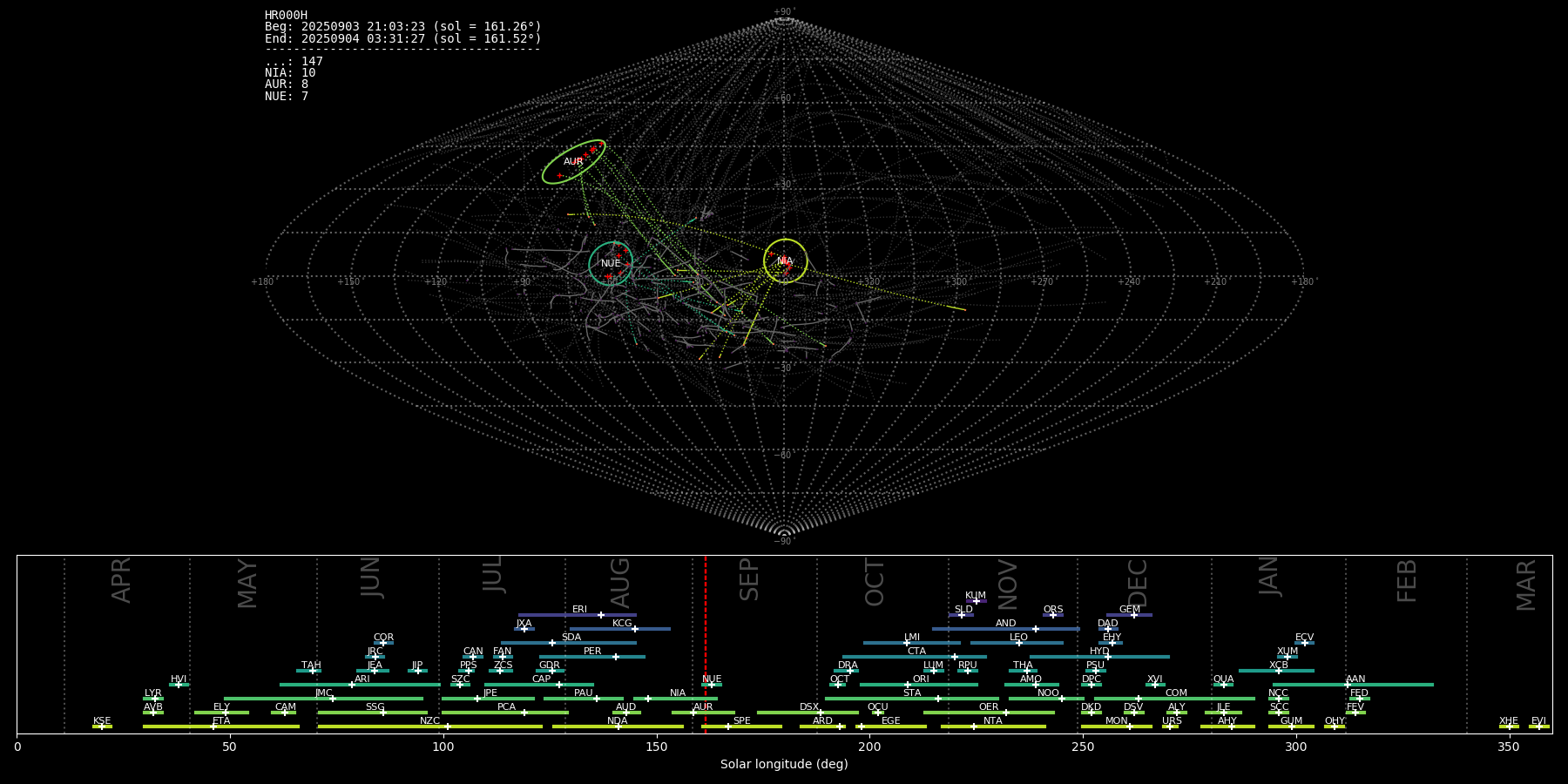This screenshot has height=784, width=1568.
Task: Click the SDA shower label on the timeline
Action: coord(571,638)
